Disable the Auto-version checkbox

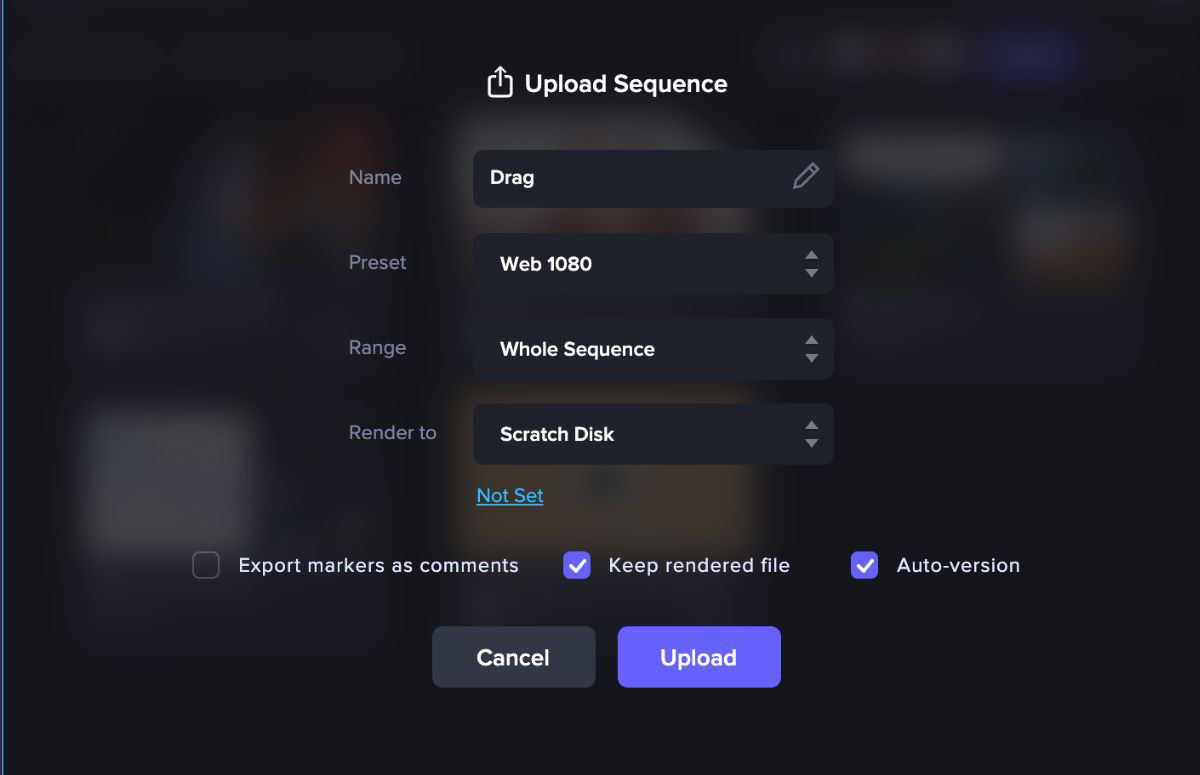pos(862,565)
